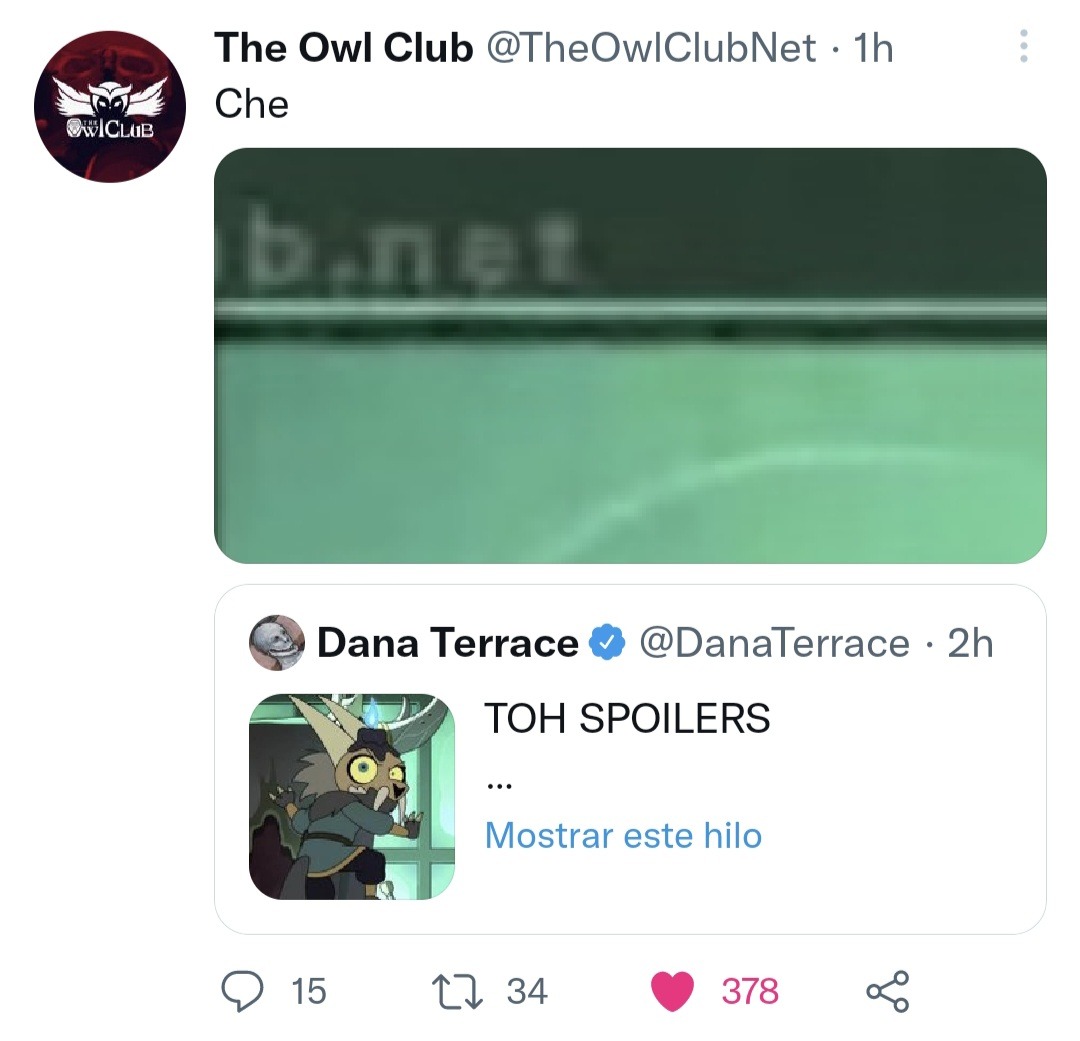Click the blue verified badge
Image resolution: width=1080 pixels, height=1041 pixels.
608,643
